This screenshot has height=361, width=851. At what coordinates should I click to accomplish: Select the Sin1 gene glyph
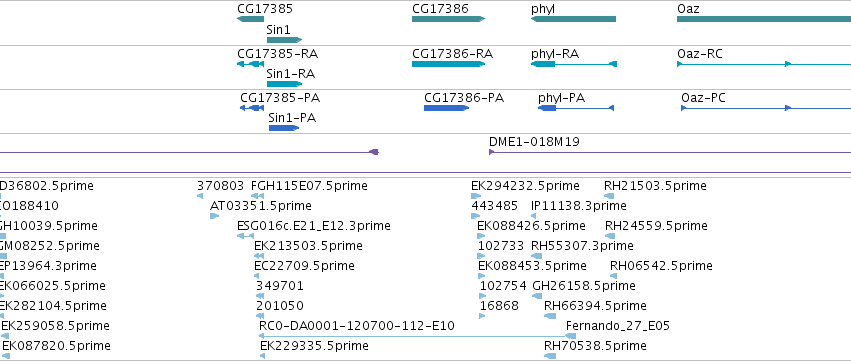[284, 40]
